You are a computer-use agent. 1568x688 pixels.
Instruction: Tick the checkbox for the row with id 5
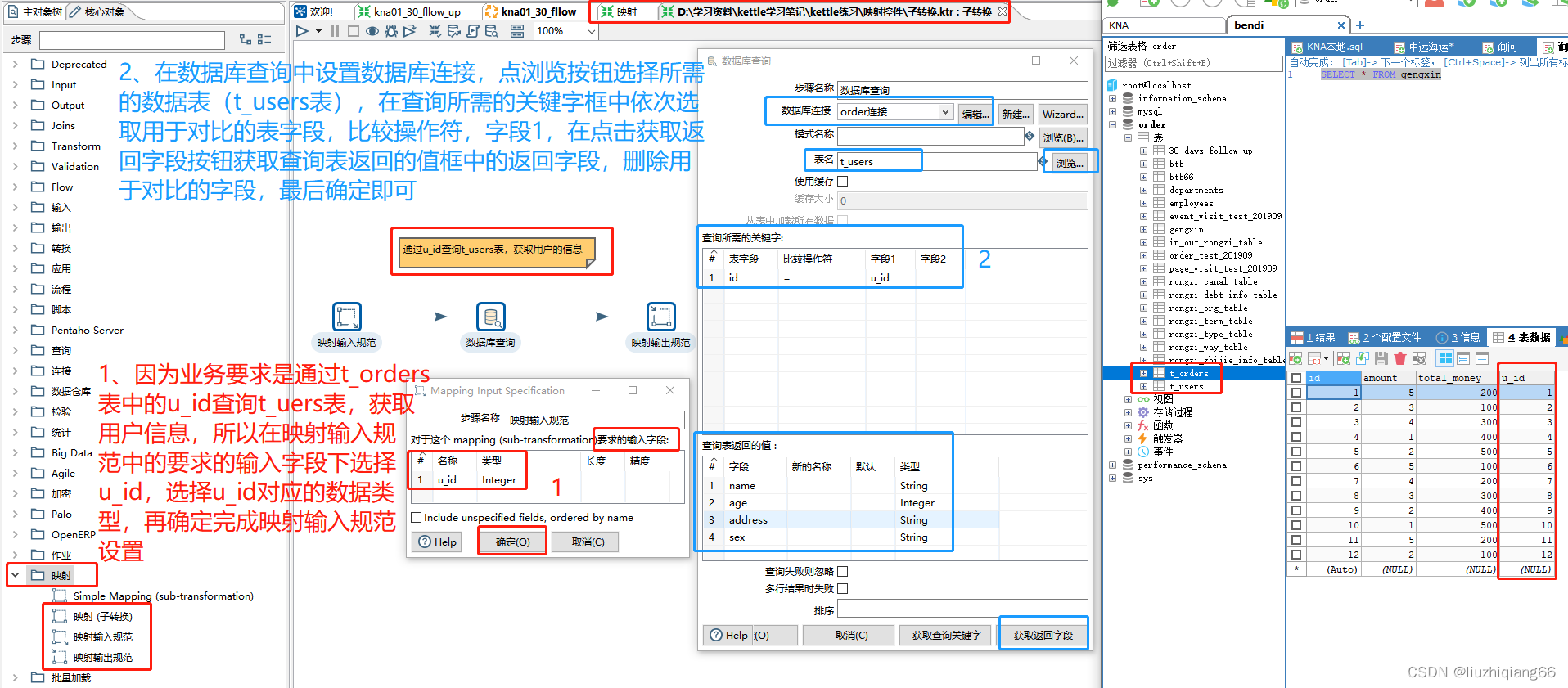click(1296, 452)
